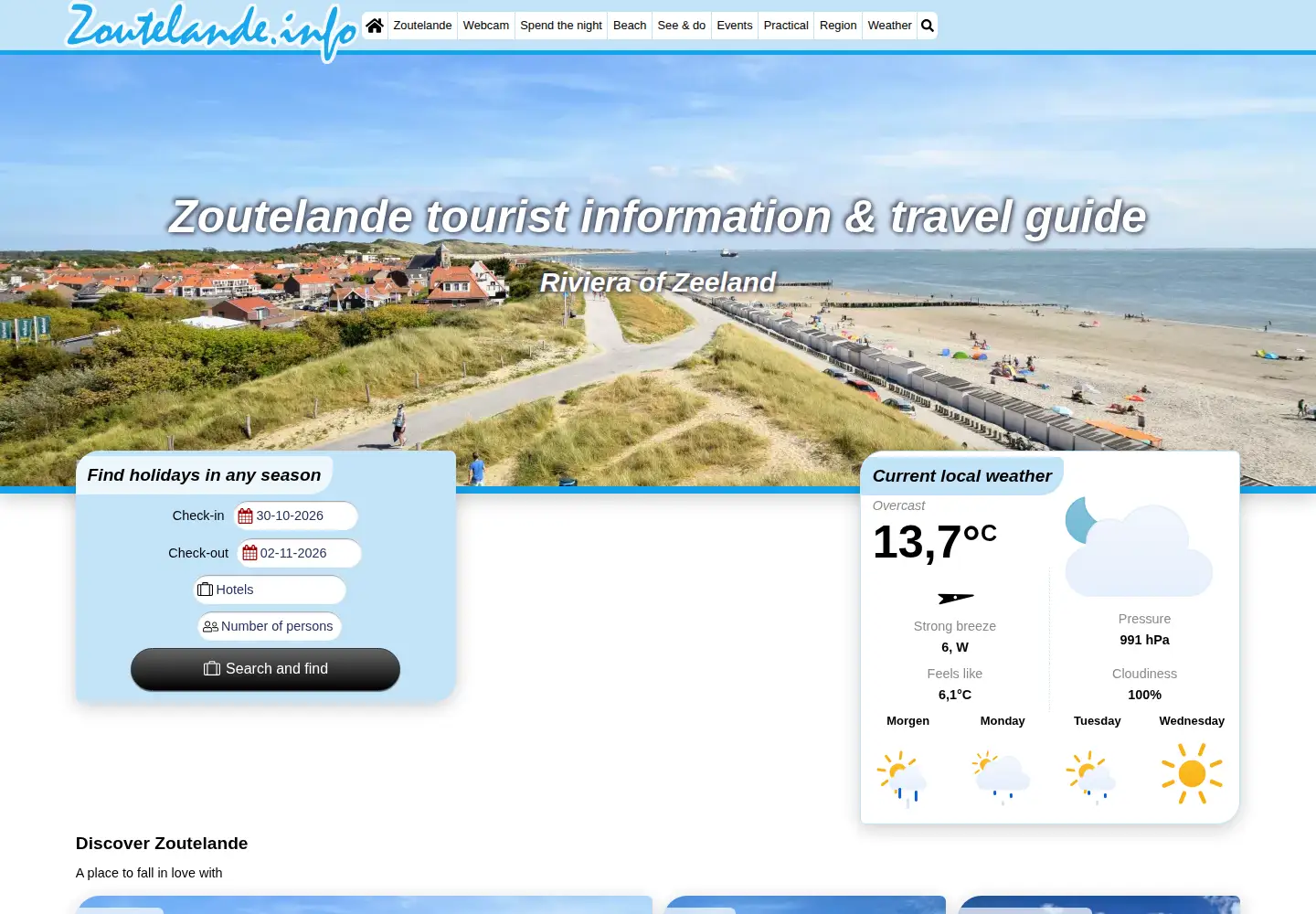Click the check-out date field 02-11-2026
The image size is (1316, 914).
300,553
